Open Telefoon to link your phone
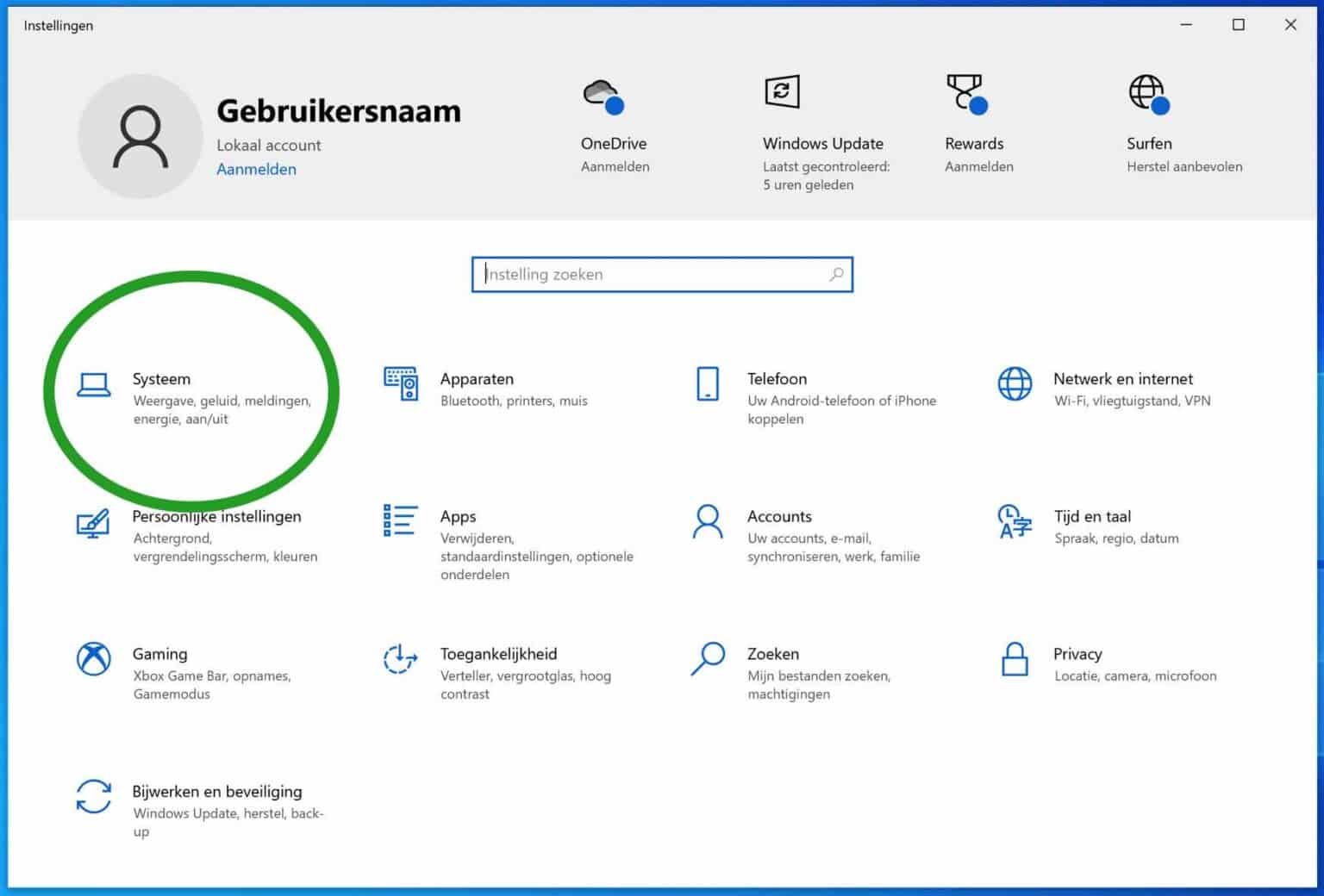 click(777, 379)
